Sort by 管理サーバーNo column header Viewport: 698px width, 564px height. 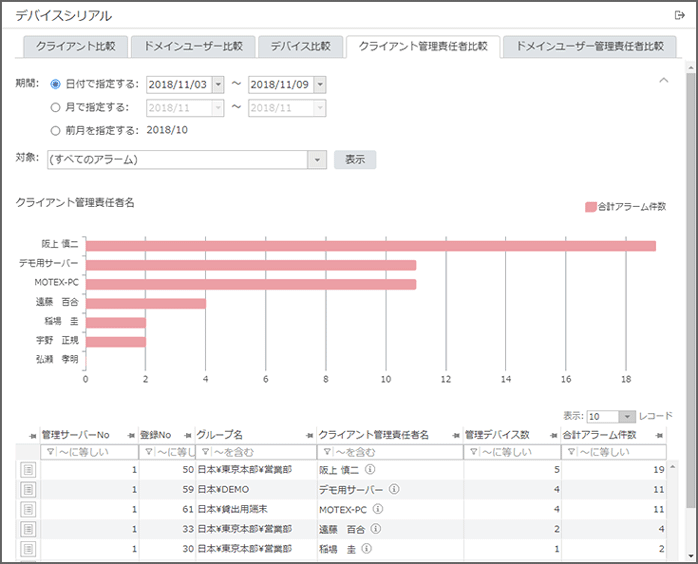coord(75,435)
